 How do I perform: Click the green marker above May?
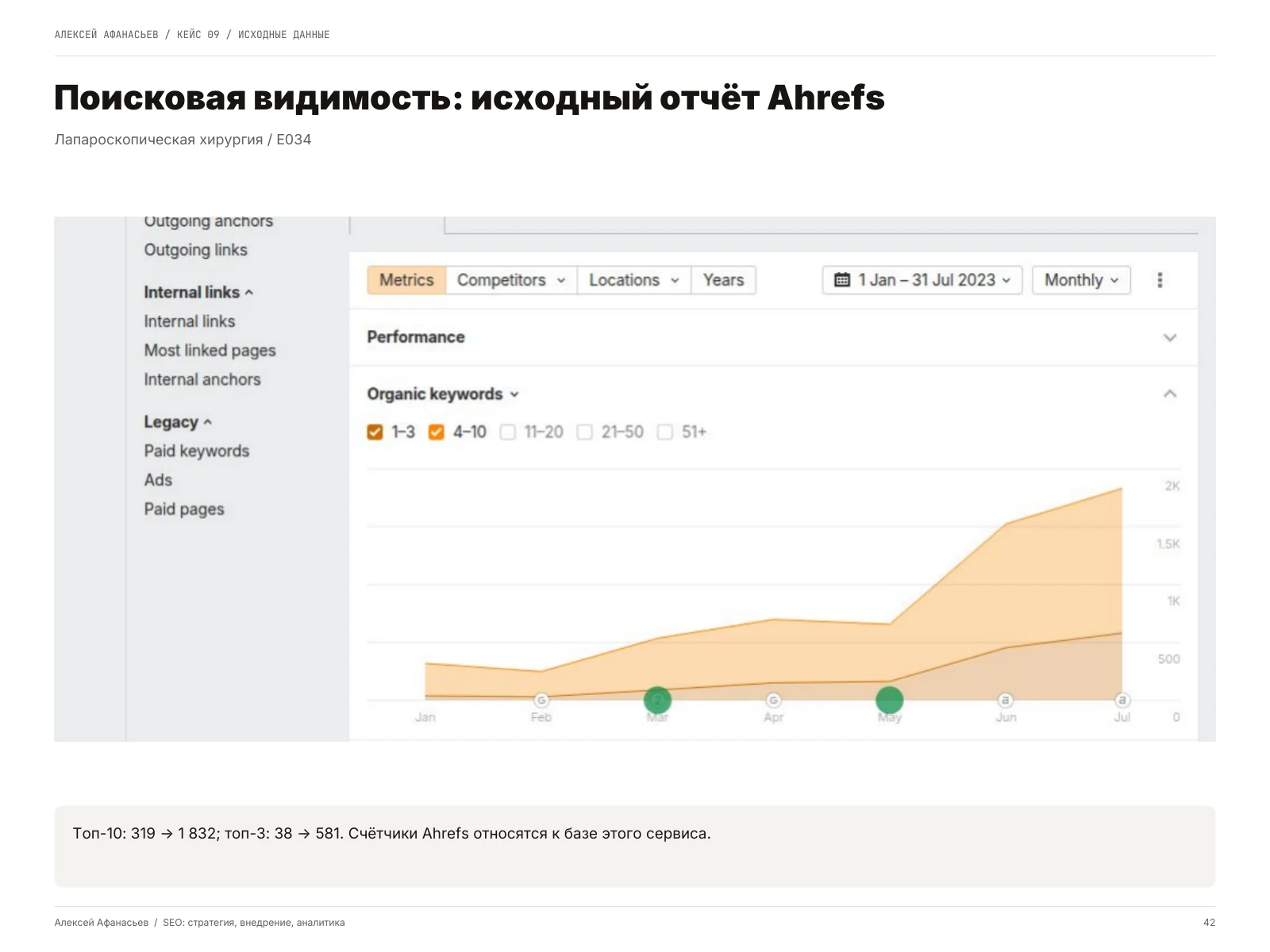(889, 700)
